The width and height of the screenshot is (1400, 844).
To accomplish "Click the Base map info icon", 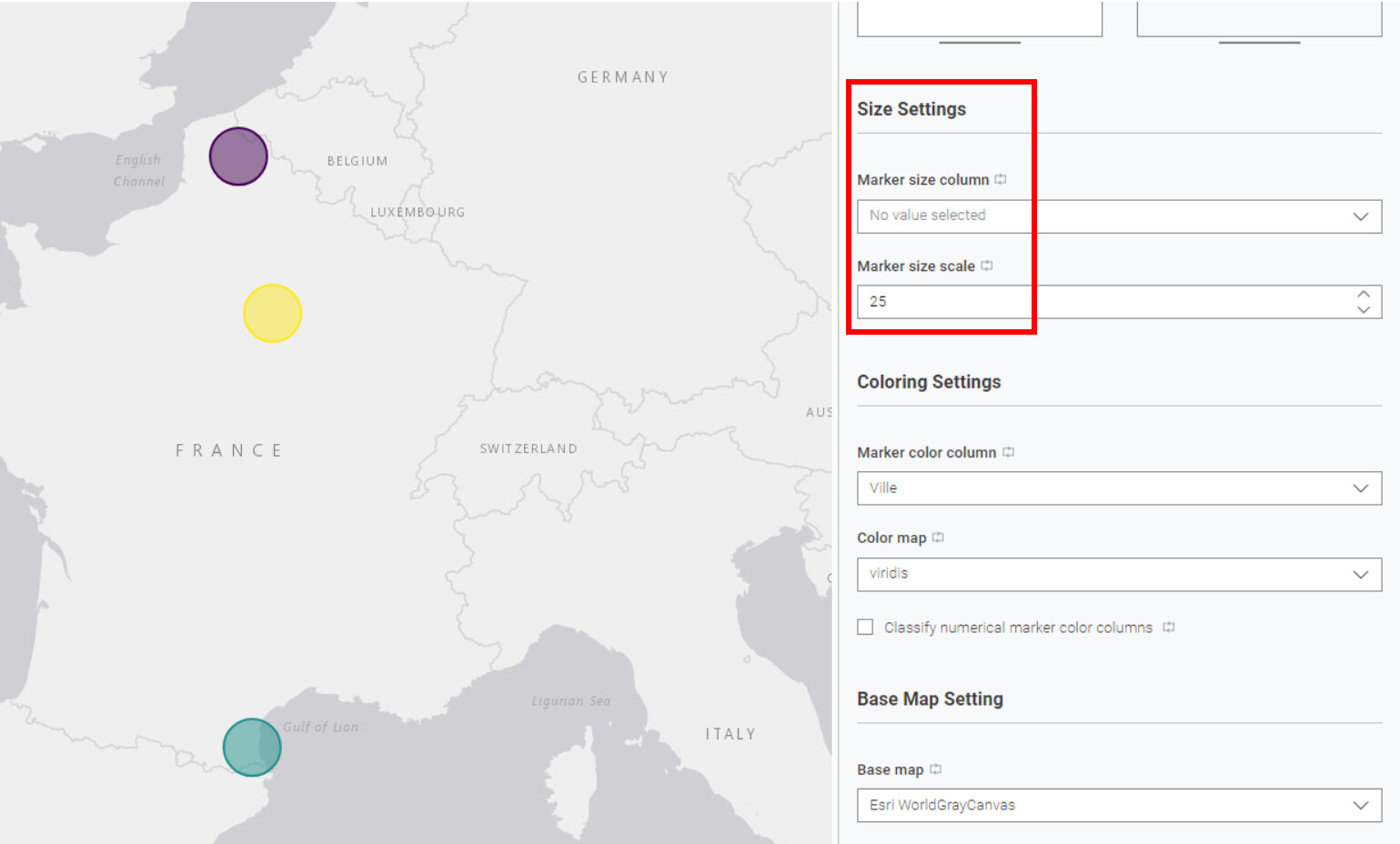I will [x=935, y=769].
